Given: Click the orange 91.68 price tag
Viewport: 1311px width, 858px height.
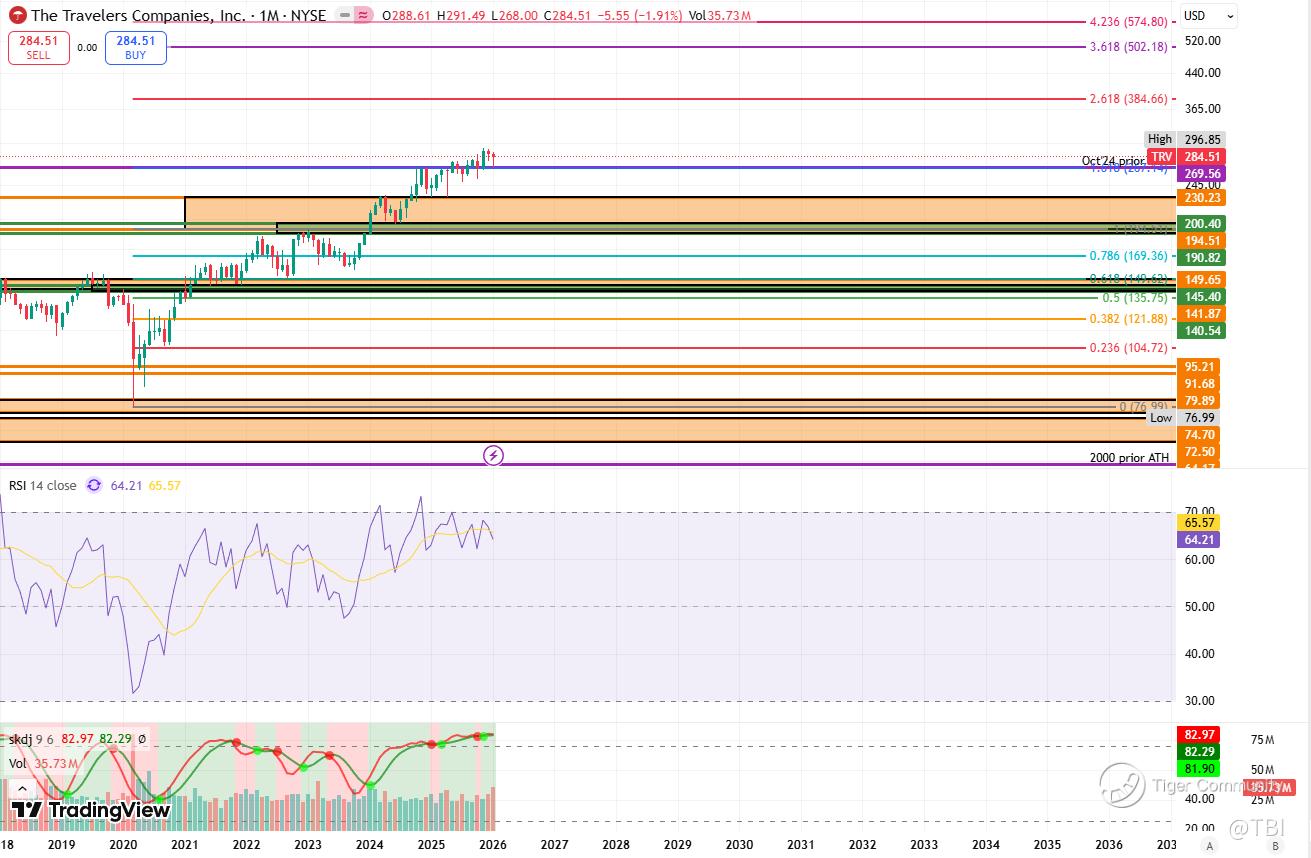Looking at the screenshot, I should pos(1200,384).
